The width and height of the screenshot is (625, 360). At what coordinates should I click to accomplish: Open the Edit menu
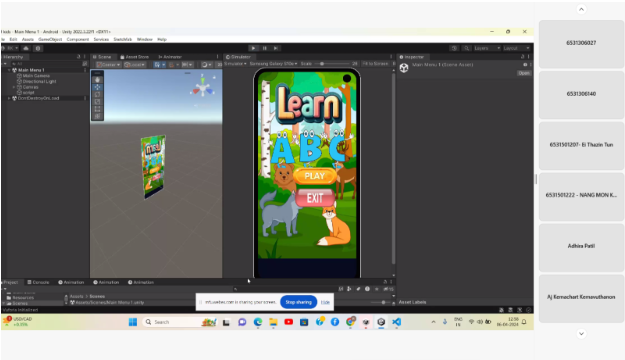[13, 39]
